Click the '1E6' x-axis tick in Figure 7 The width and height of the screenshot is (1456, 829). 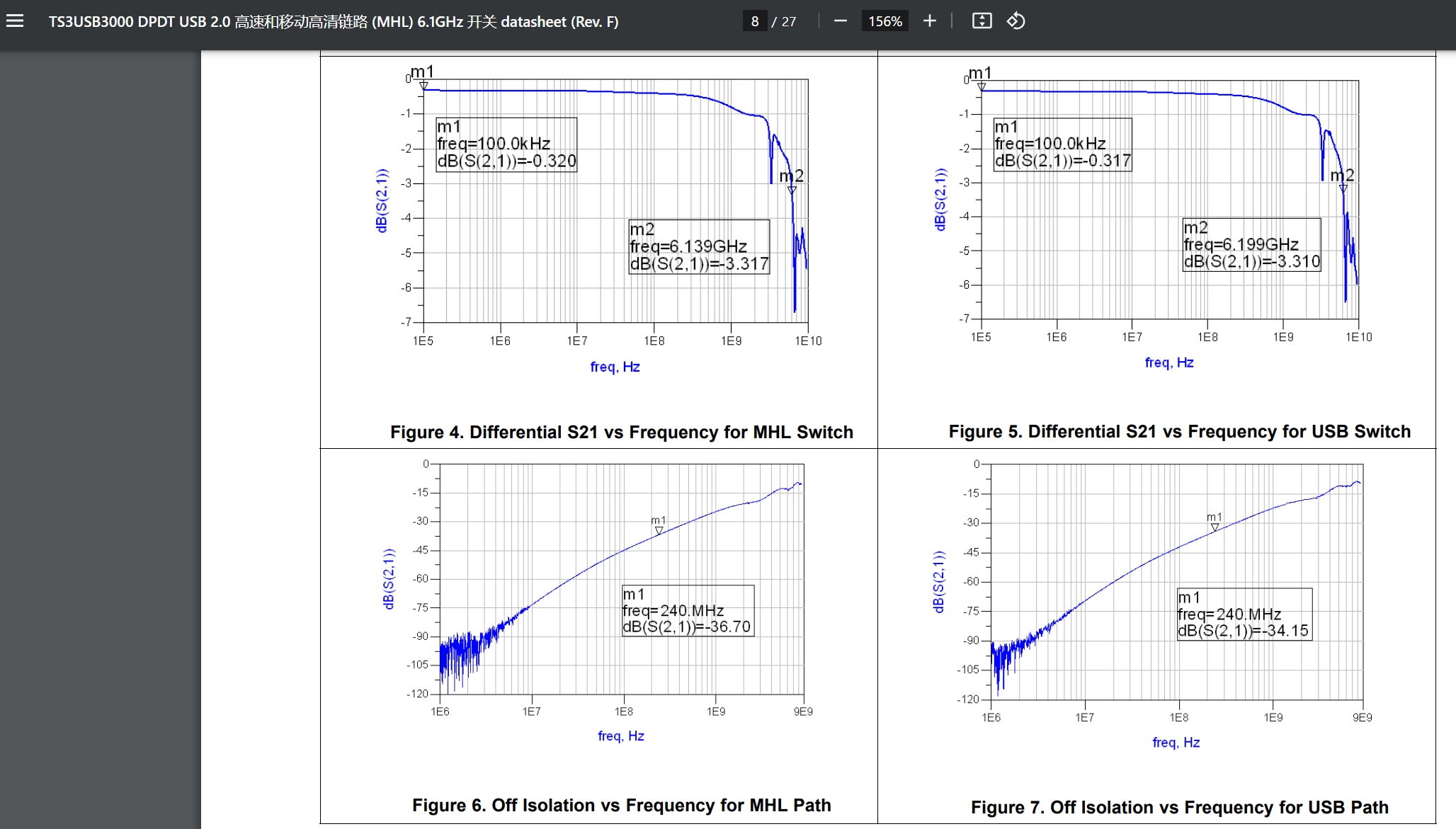991,718
